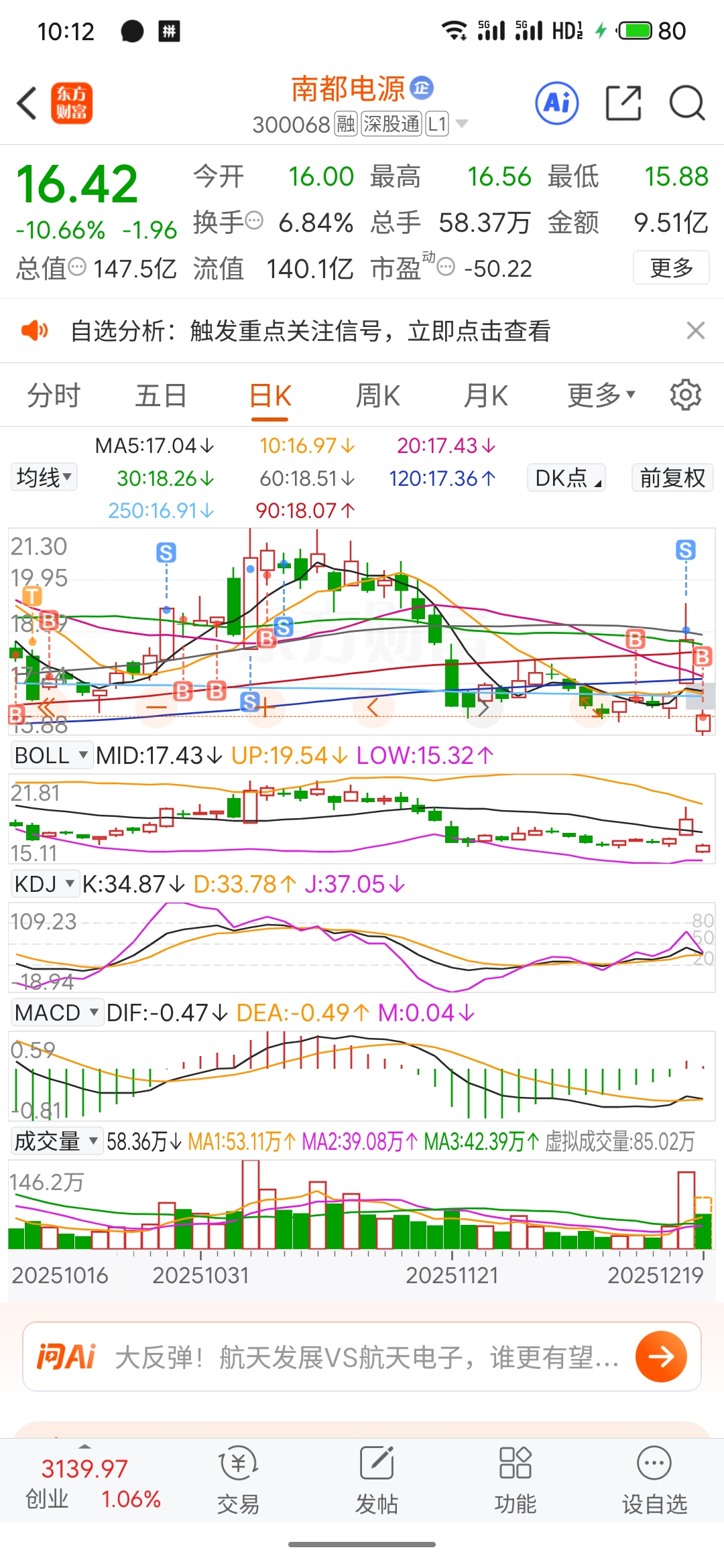Open the Ai assistant circle icon
The width and height of the screenshot is (724, 1568).
[557, 104]
